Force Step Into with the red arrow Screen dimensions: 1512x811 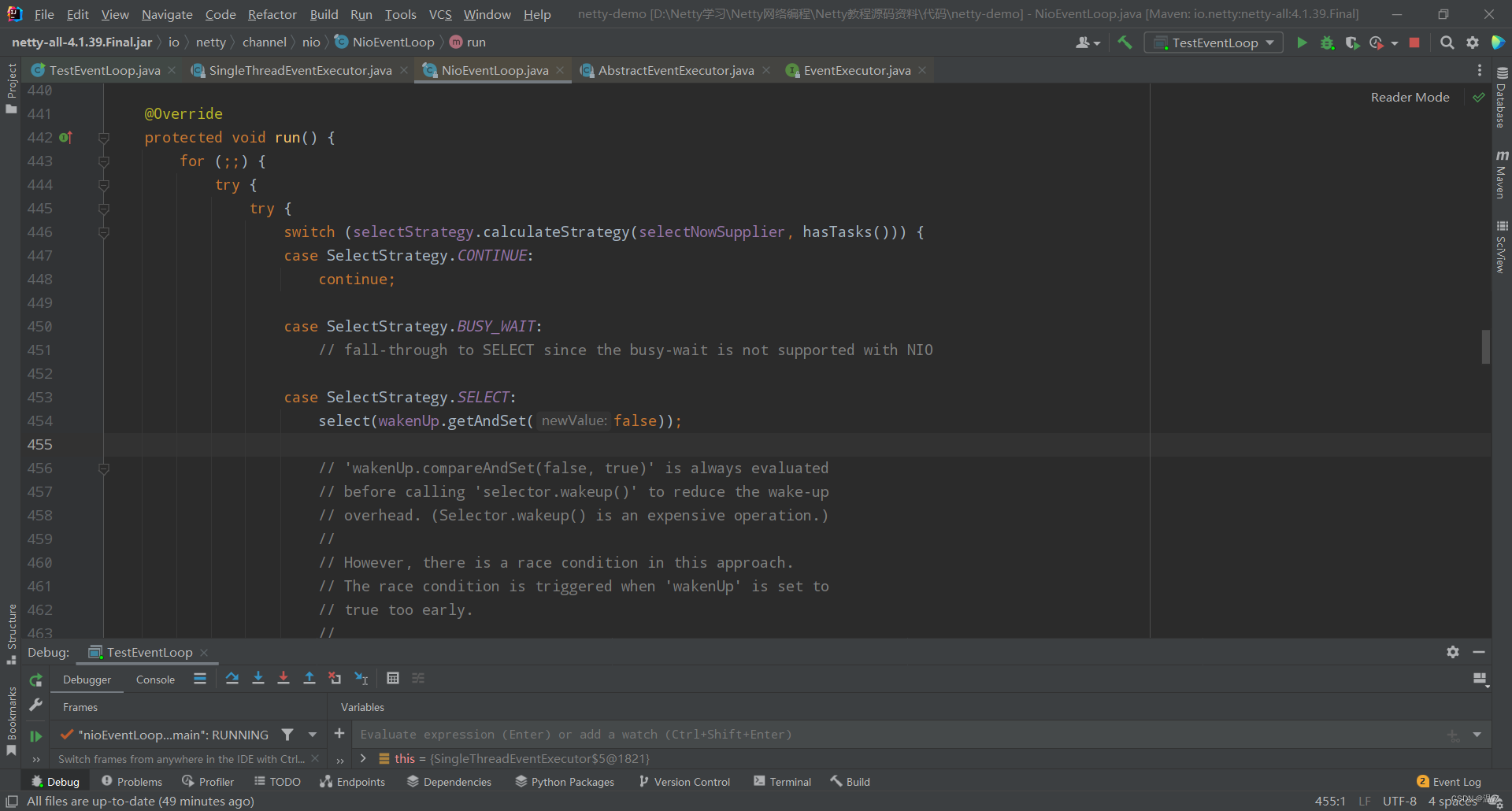pos(283,678)
